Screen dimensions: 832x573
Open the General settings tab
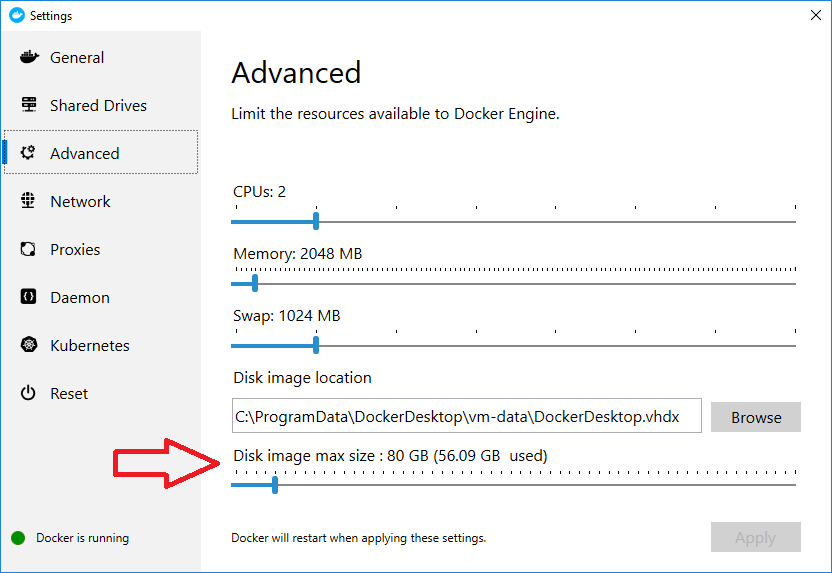pos(77,57)
